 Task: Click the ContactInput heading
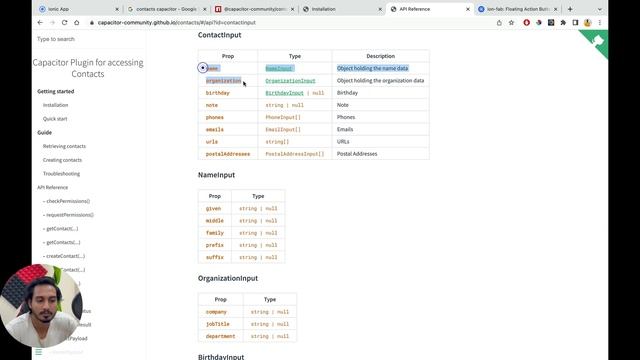coord(220,35)
